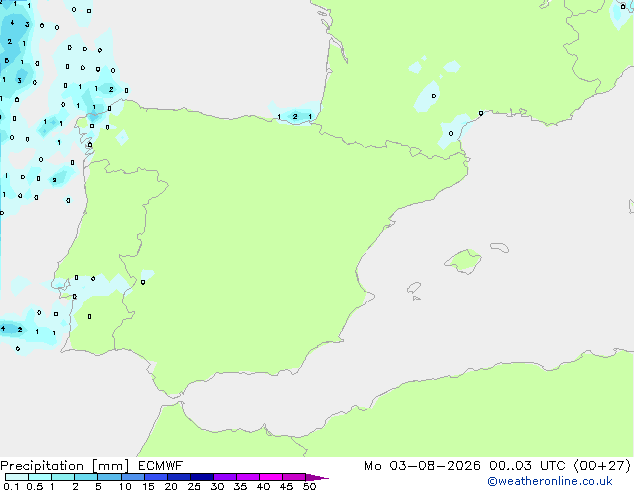Click the 50 value label on legend

point(310,486)
